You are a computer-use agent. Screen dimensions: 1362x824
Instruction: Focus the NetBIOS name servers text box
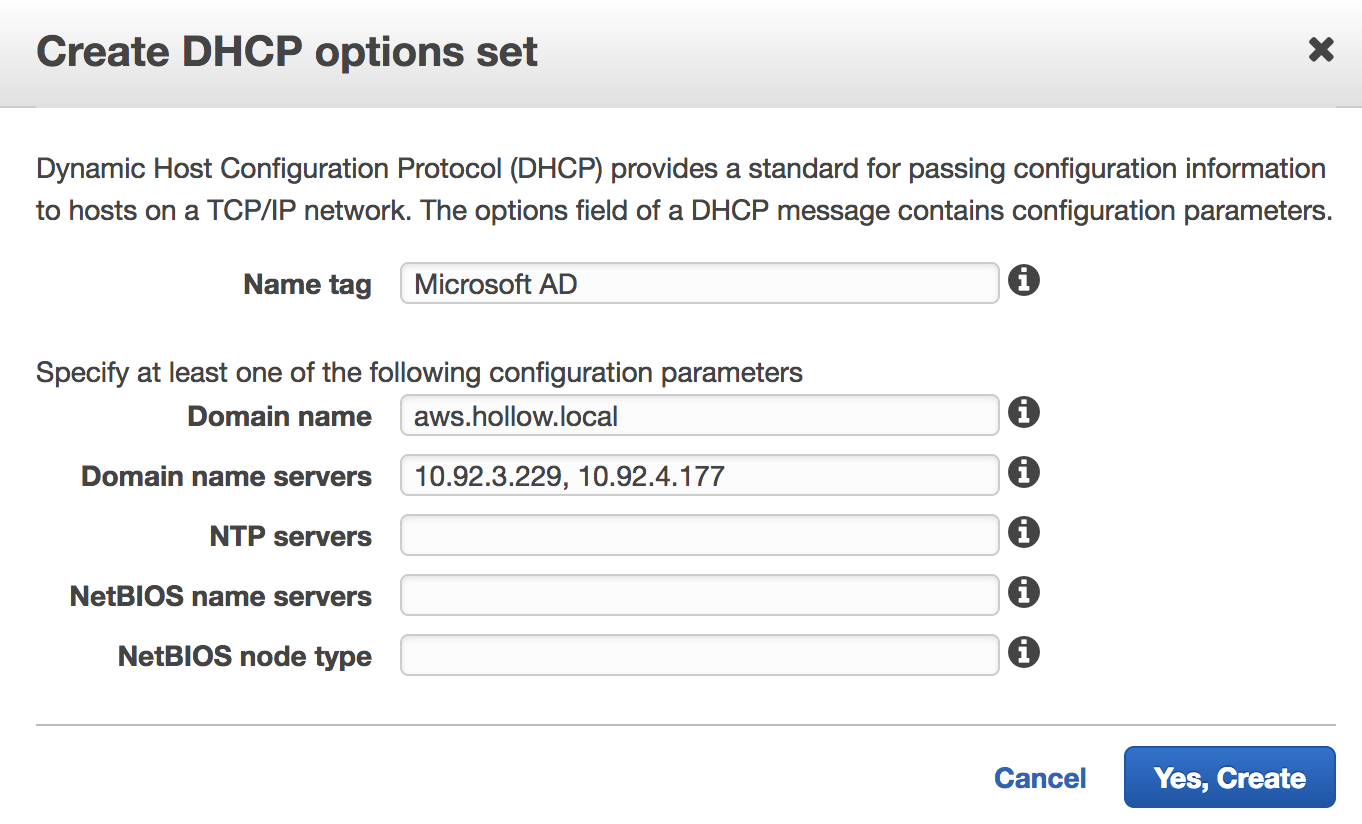click(x=699, y=595)
